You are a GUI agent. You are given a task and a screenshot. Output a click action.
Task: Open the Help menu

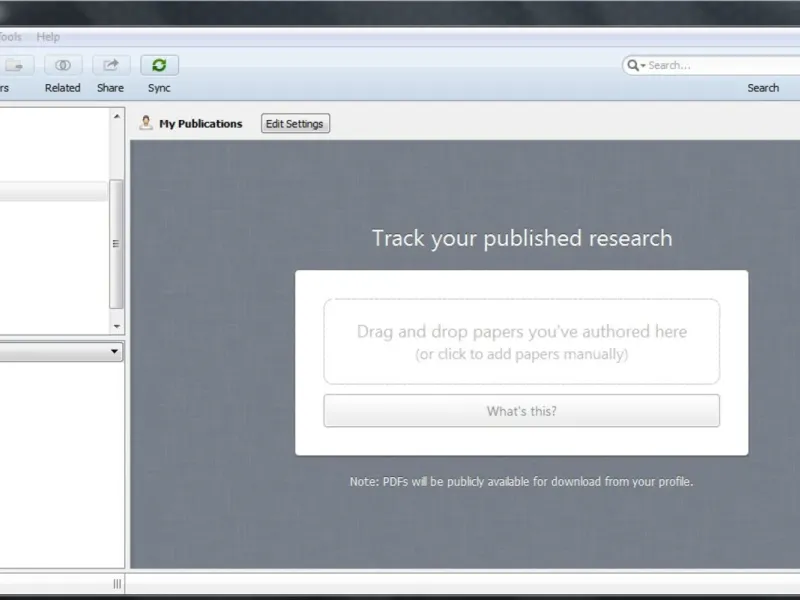click(48, 37)
